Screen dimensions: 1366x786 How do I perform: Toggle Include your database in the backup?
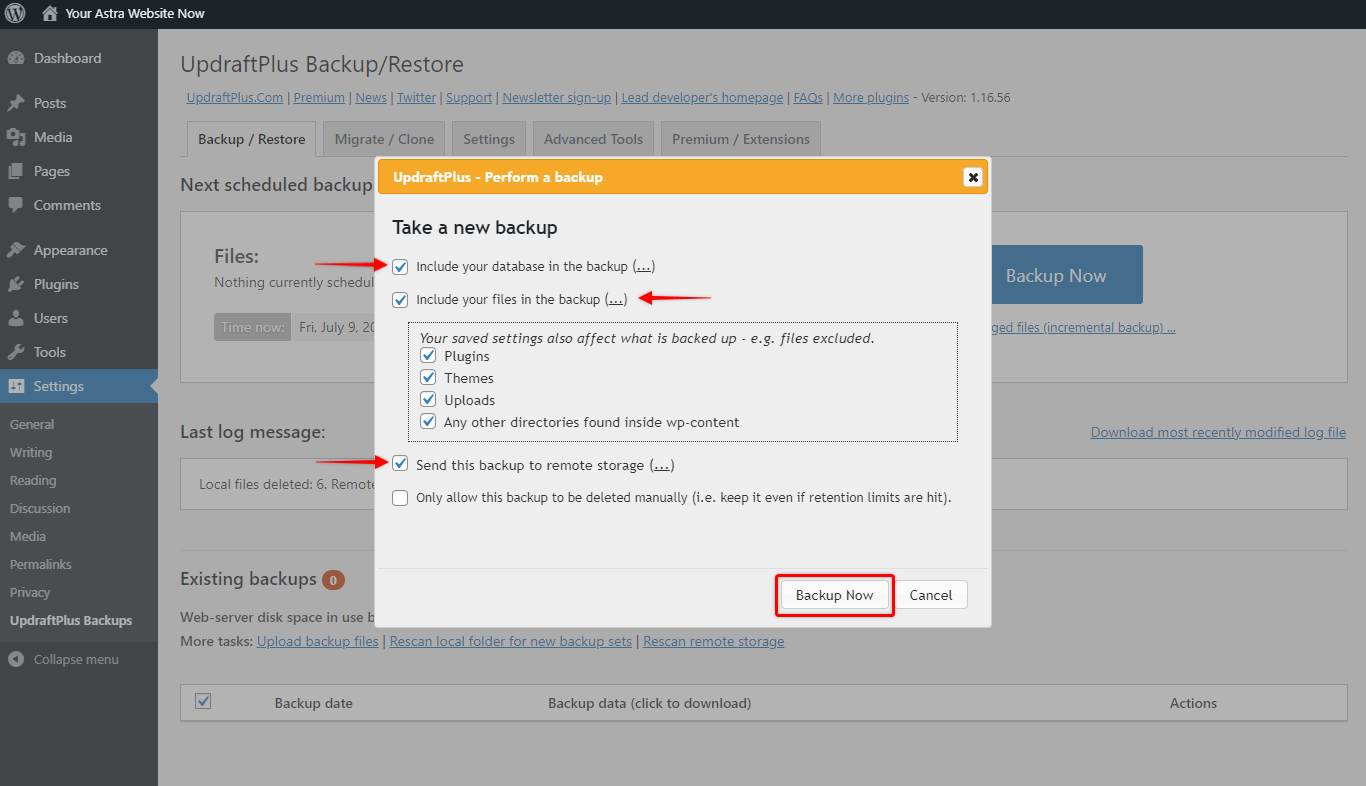pyautogui.click(x=400, y=267)
